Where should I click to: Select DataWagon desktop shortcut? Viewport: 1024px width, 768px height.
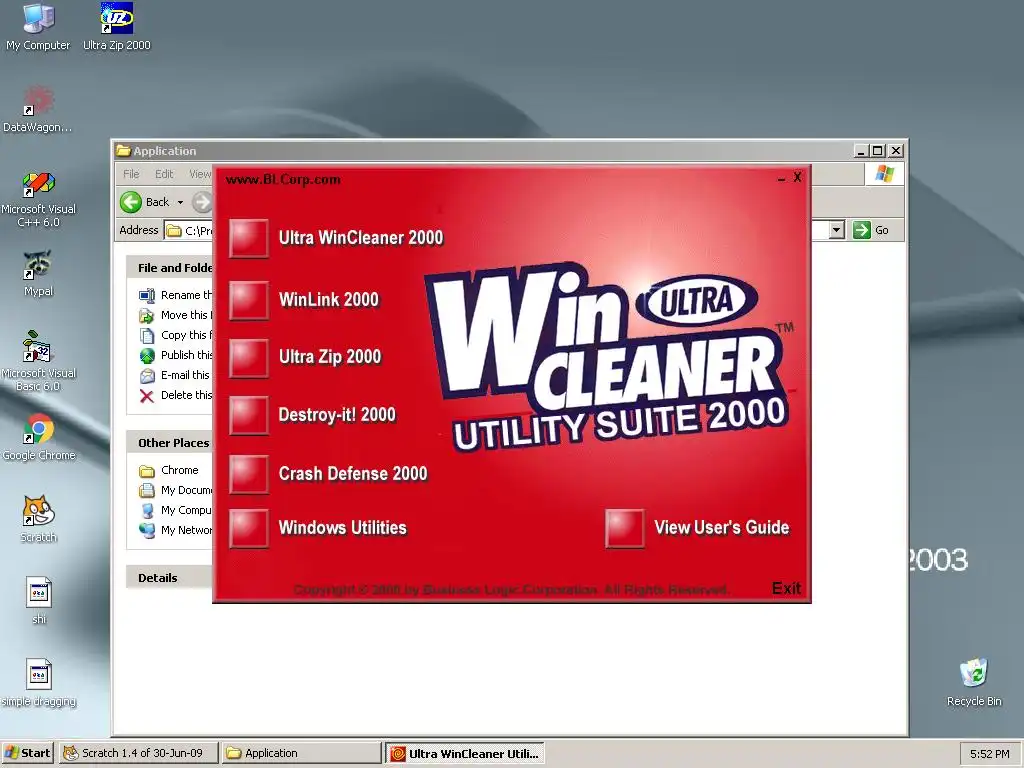pyautogui.click(x=38, y=109)
